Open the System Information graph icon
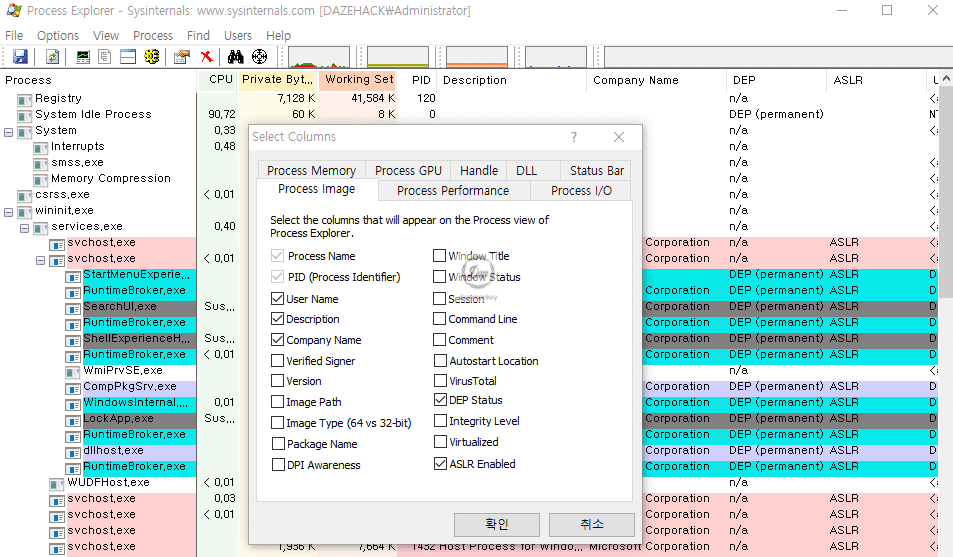Screen dimensions: 953x557 coord(83,57)
